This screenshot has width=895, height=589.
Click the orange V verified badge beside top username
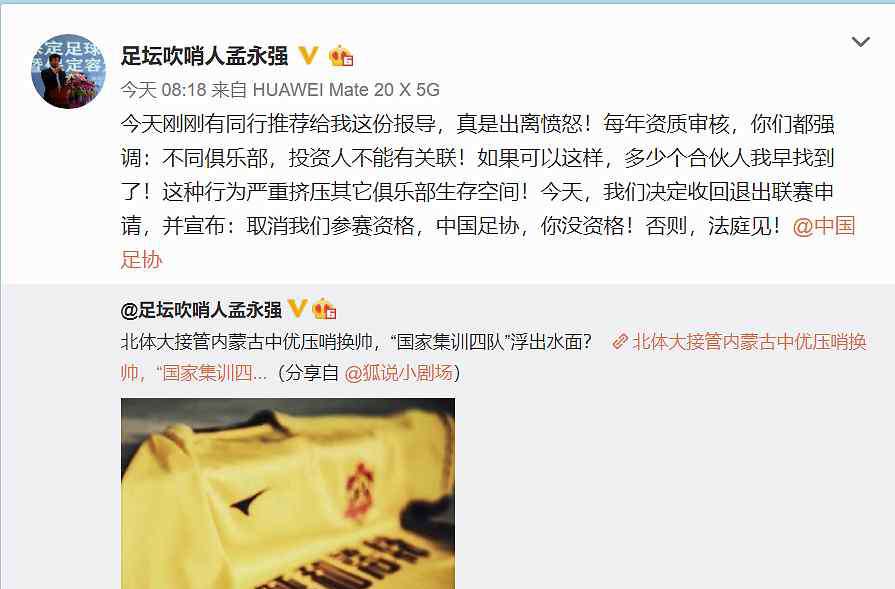coord(308,55)
